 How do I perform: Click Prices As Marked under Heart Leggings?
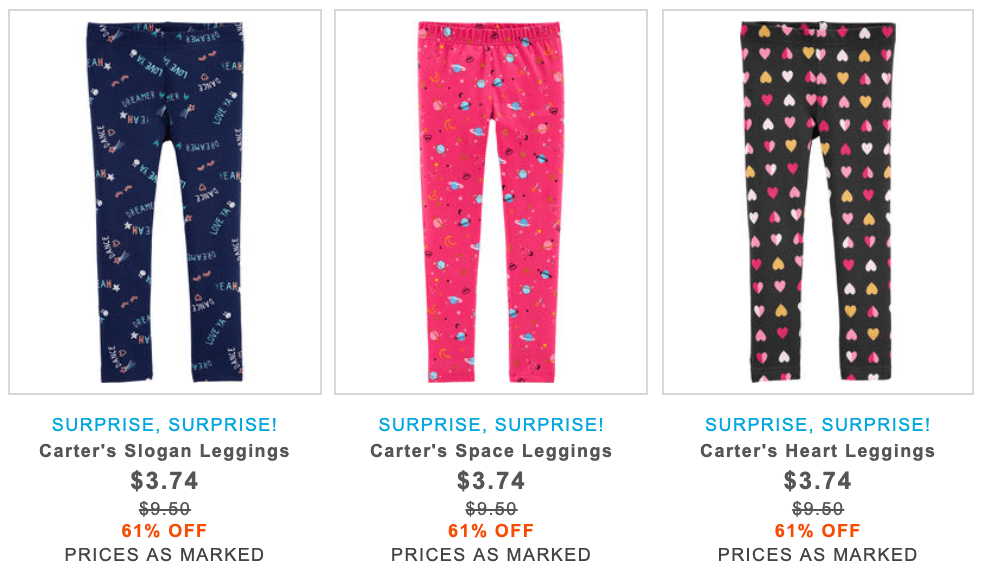[x=817, y=555]
